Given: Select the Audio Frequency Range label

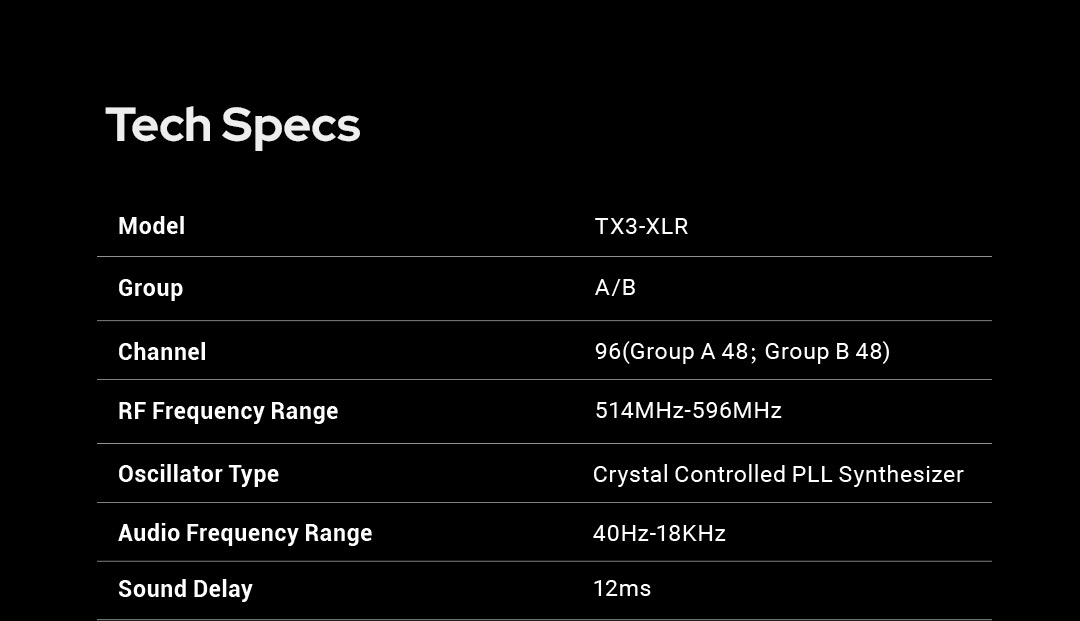Looking at the screenshot, I should click(x=245, y=533).
